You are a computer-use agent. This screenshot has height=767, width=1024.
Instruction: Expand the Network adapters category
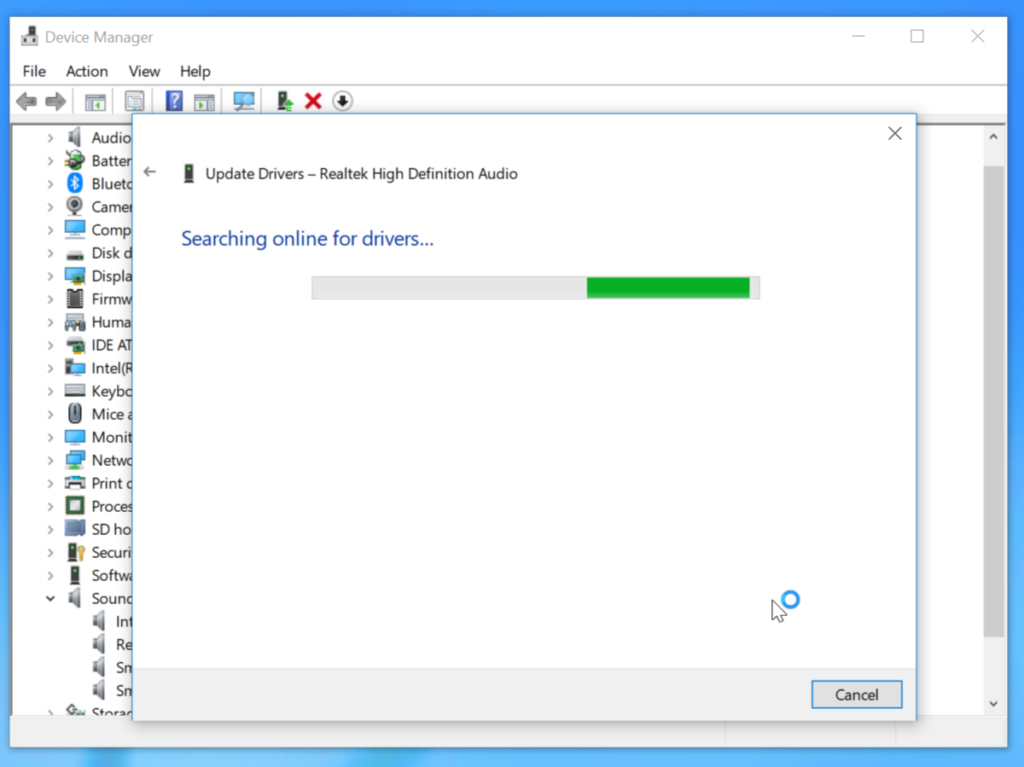coord(52,460)
